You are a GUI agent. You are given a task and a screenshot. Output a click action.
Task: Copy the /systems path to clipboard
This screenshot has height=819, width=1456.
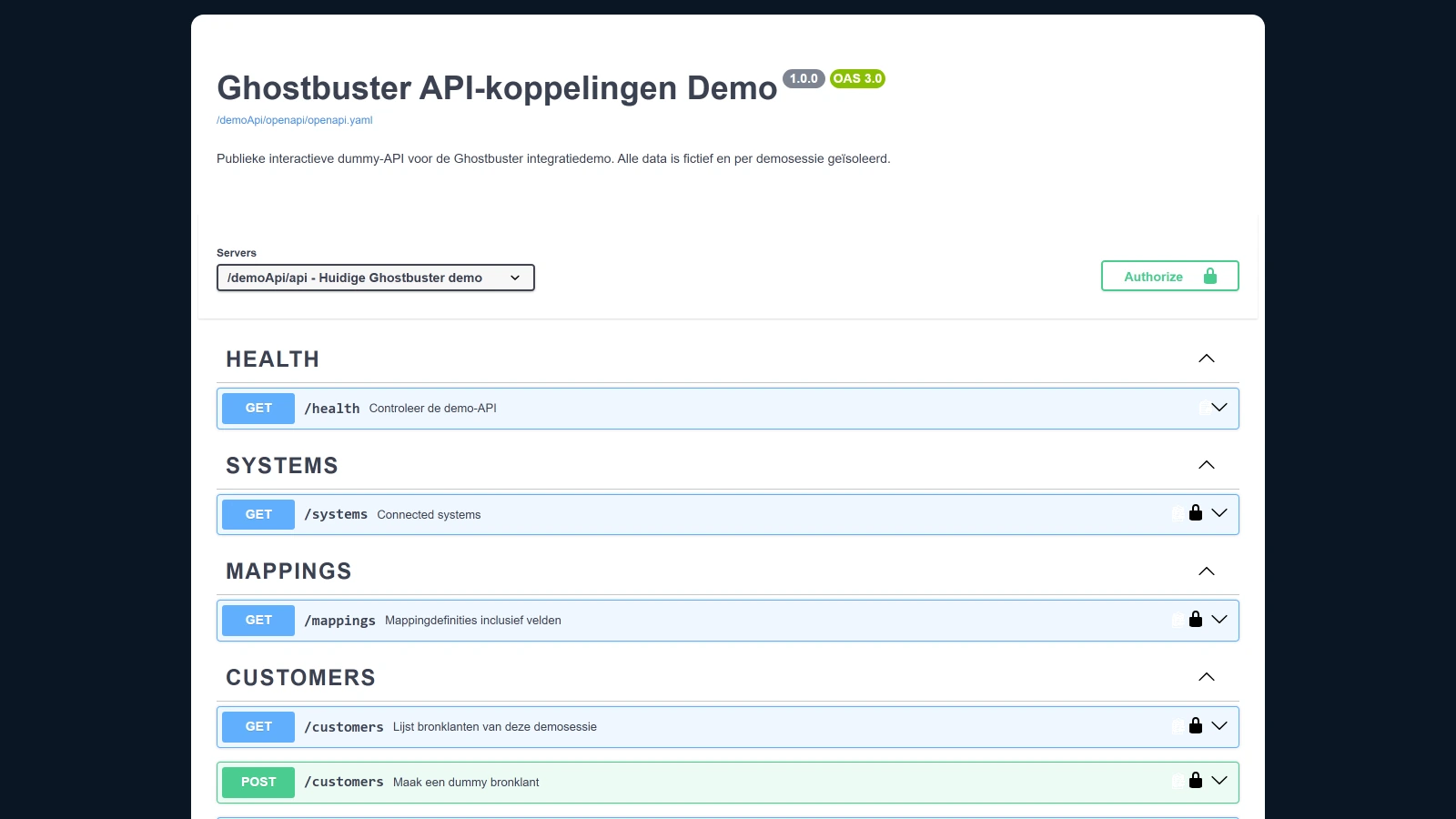click(1178, 513)
